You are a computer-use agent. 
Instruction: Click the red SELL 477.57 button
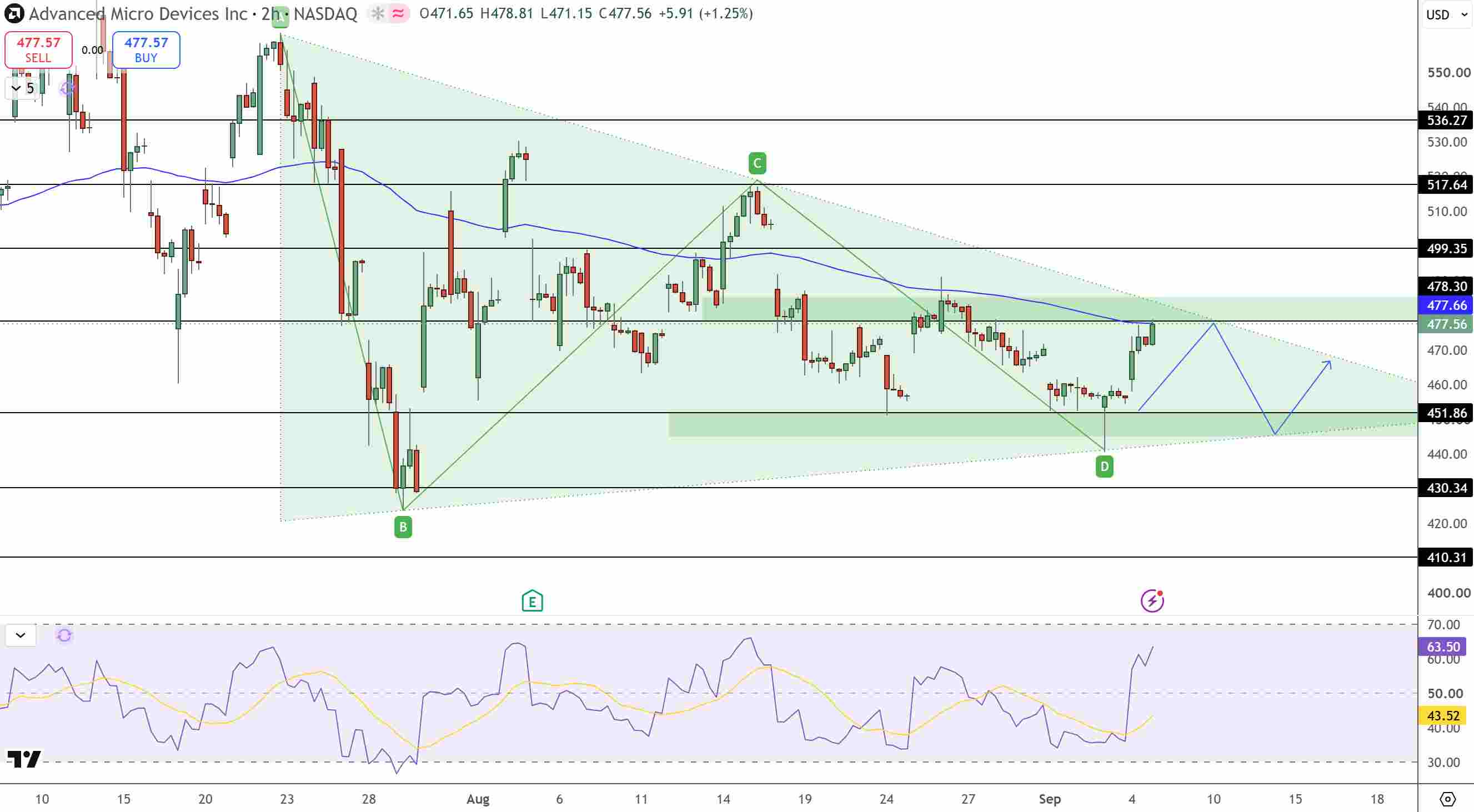[x=38, y=50]
